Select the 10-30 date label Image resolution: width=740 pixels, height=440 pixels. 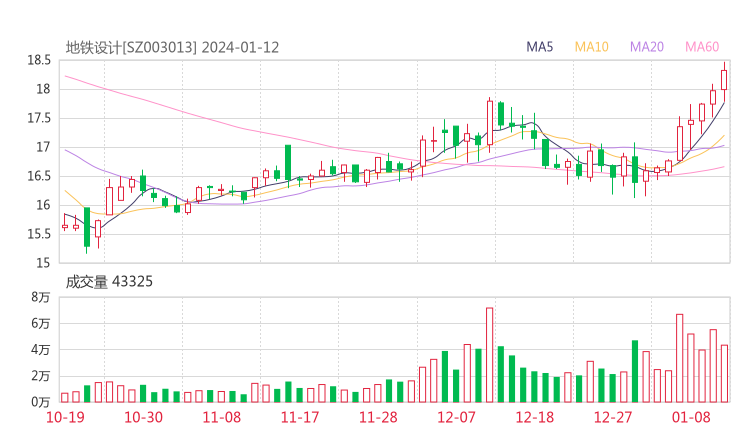click(x=143, y=417)
